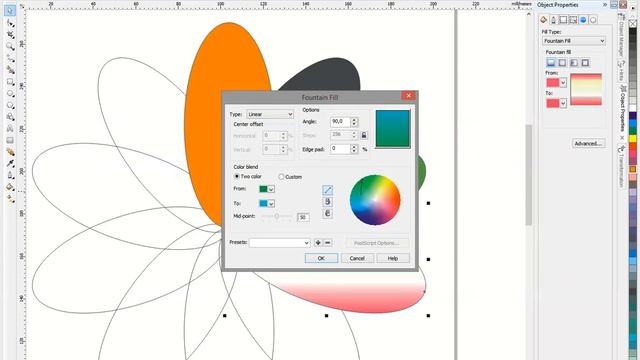The image size is (640, 360).
Task: Select the Interactive Fill tool
Action: click(10, 199)
